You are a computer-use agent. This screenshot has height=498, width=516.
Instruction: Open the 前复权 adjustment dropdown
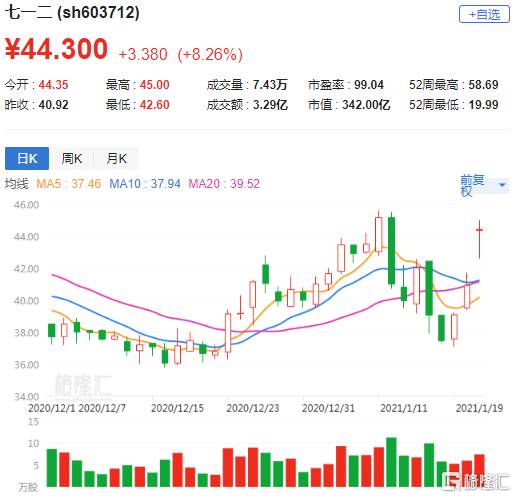point(484,185)
